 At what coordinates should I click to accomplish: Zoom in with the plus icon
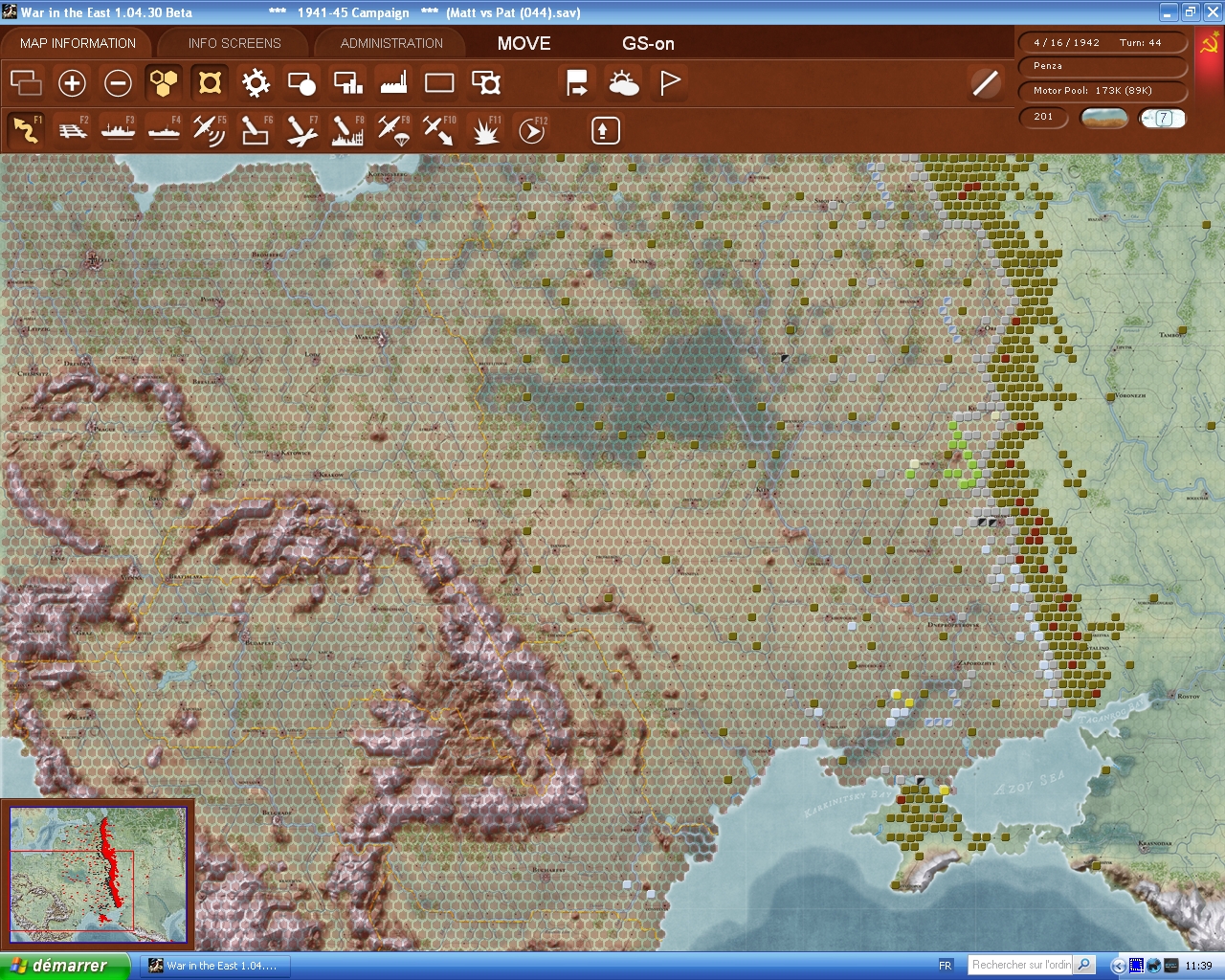point(72,83)
